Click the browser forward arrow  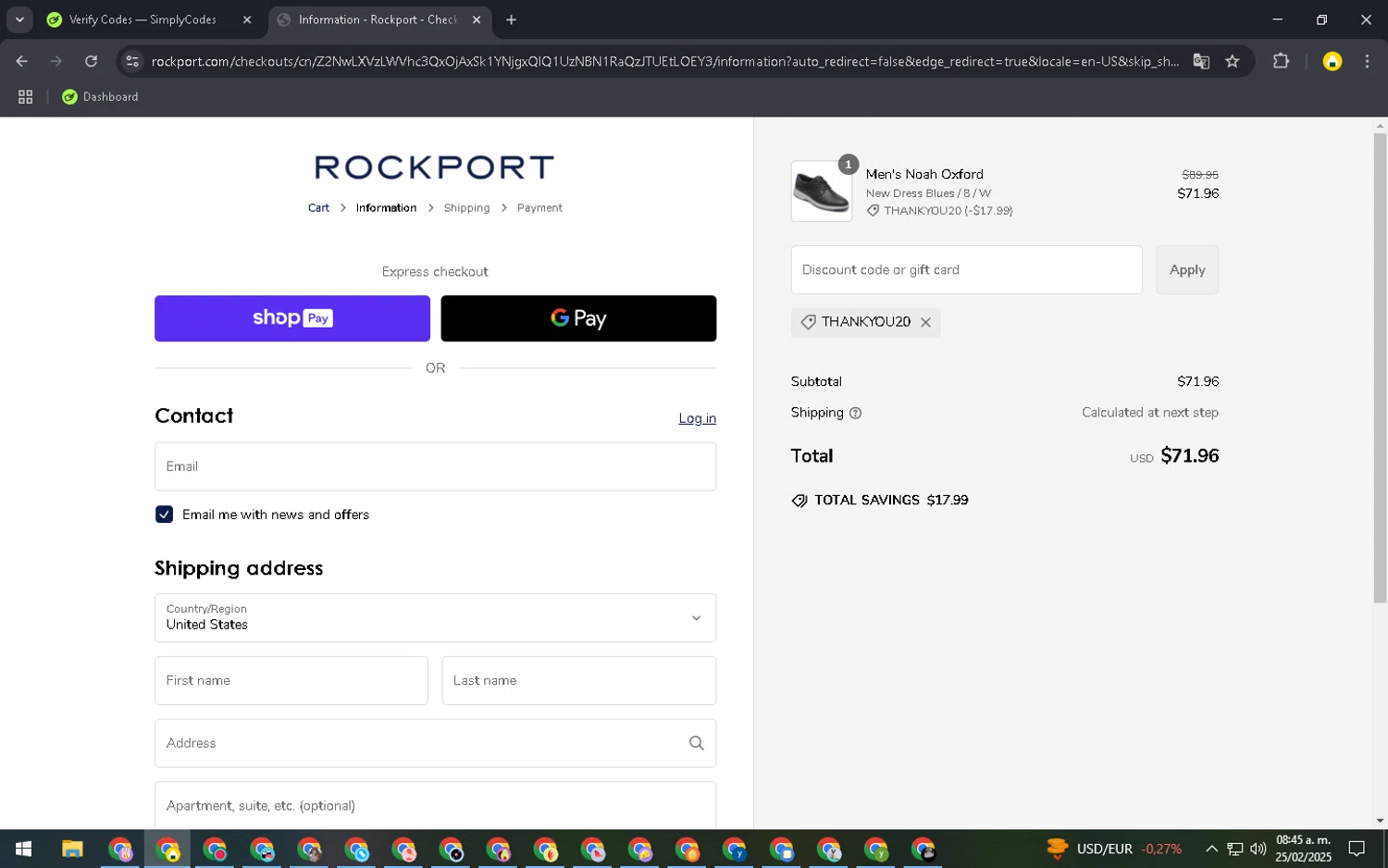click(56, 61)
